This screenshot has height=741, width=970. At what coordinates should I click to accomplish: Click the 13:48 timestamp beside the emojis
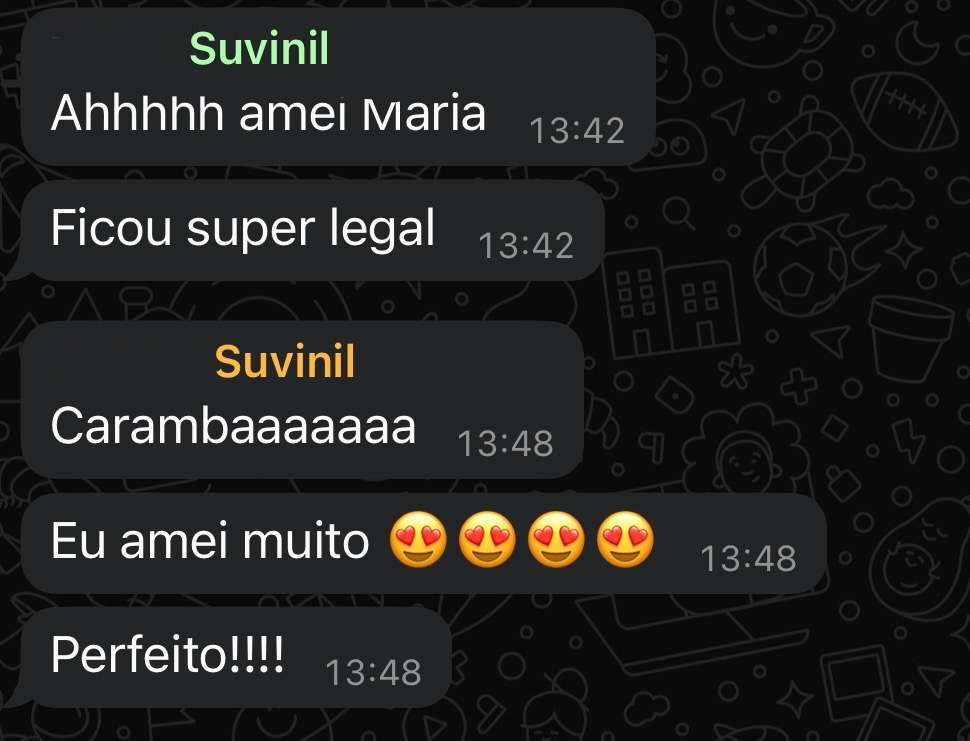click(x=749, y=559)
